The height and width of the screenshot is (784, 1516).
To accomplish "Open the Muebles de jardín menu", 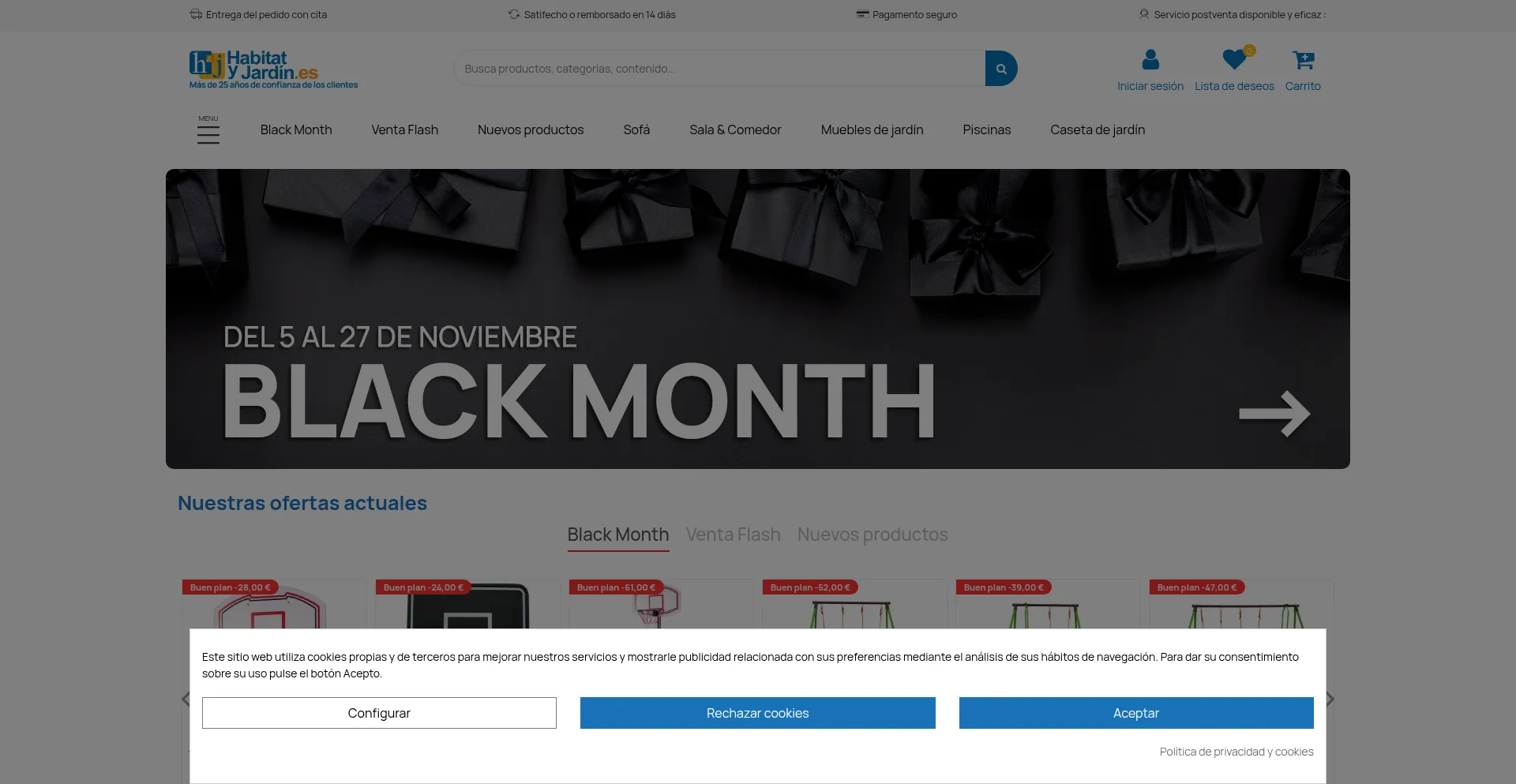I will (x=872, y=129).
